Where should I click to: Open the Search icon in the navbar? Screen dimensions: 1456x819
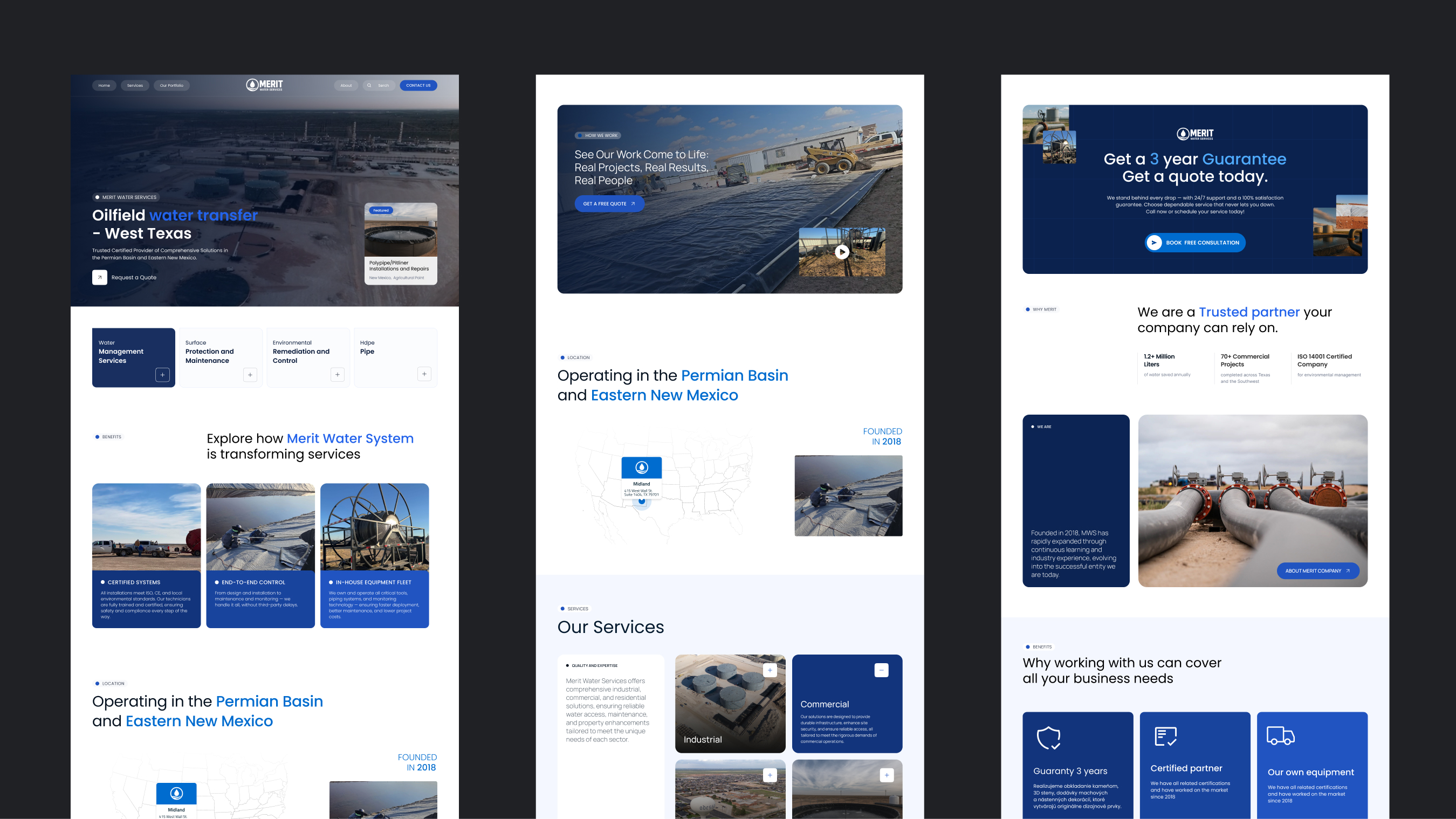pyautogui.click(x=369, y=85)
